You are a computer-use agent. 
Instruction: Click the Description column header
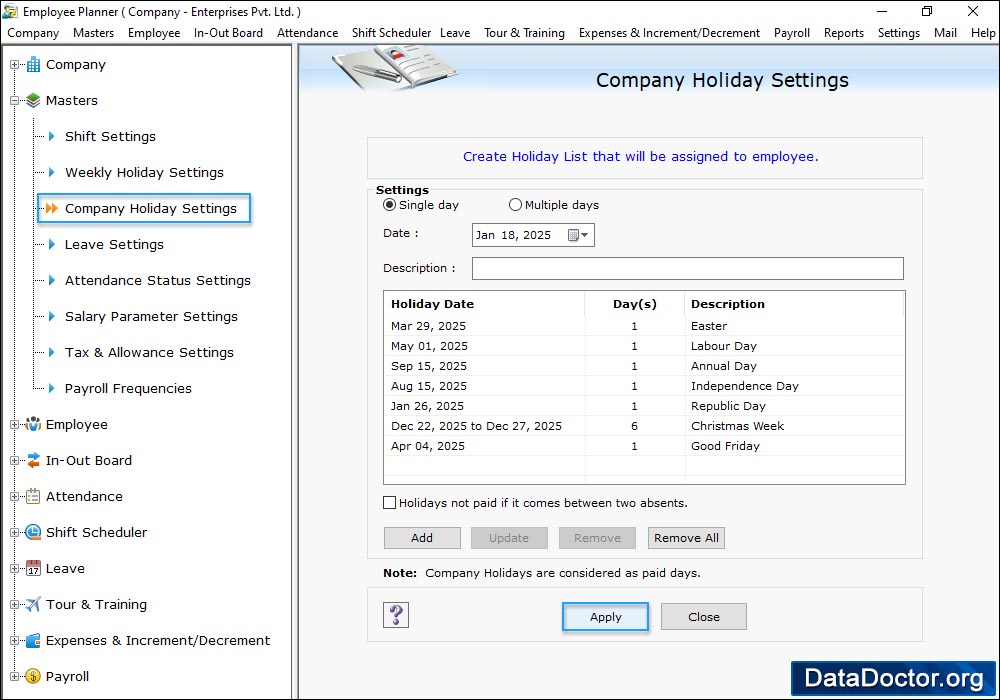(x=794, y=304)
